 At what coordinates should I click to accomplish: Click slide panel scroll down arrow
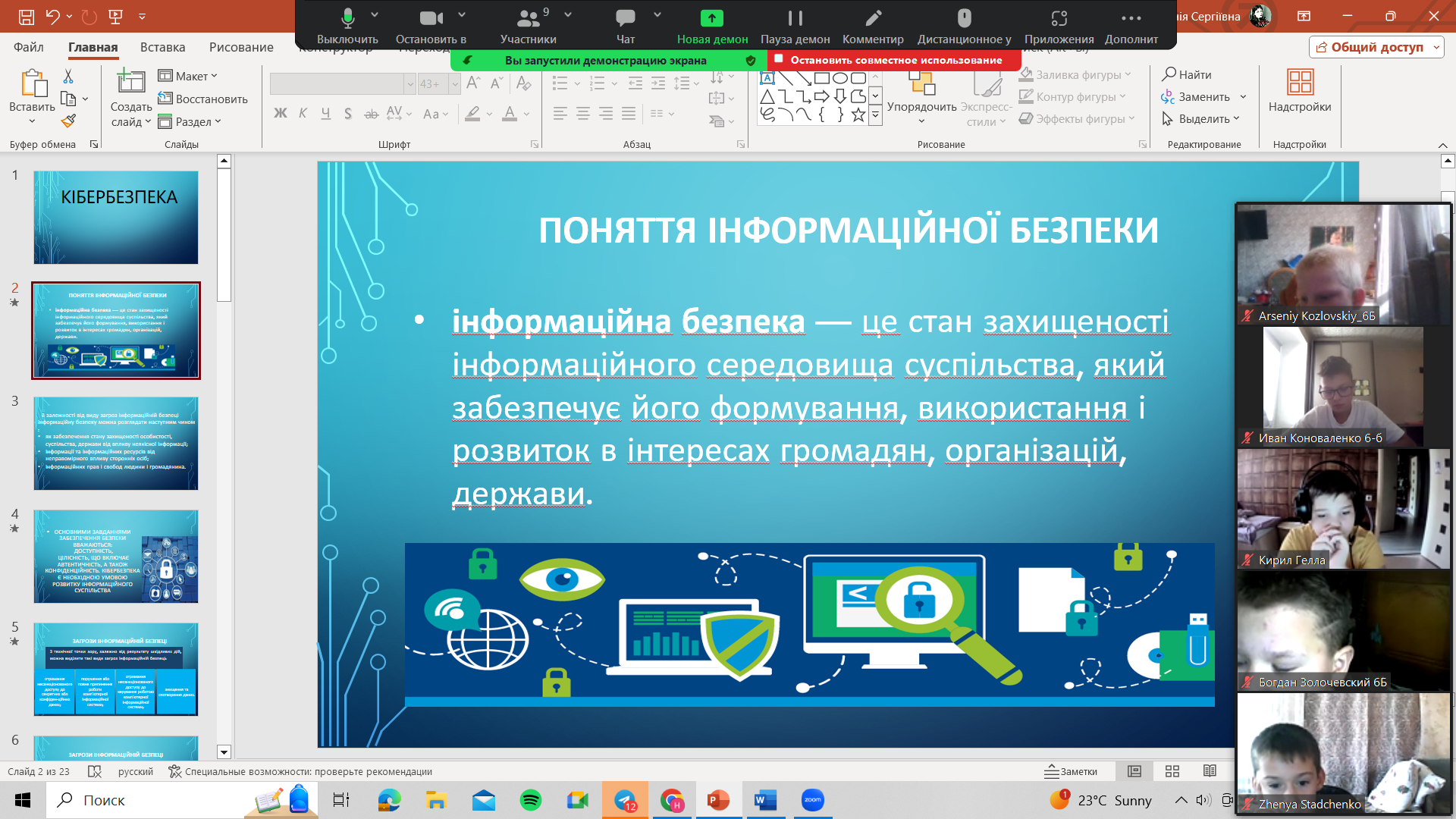[x=224, y=752]
